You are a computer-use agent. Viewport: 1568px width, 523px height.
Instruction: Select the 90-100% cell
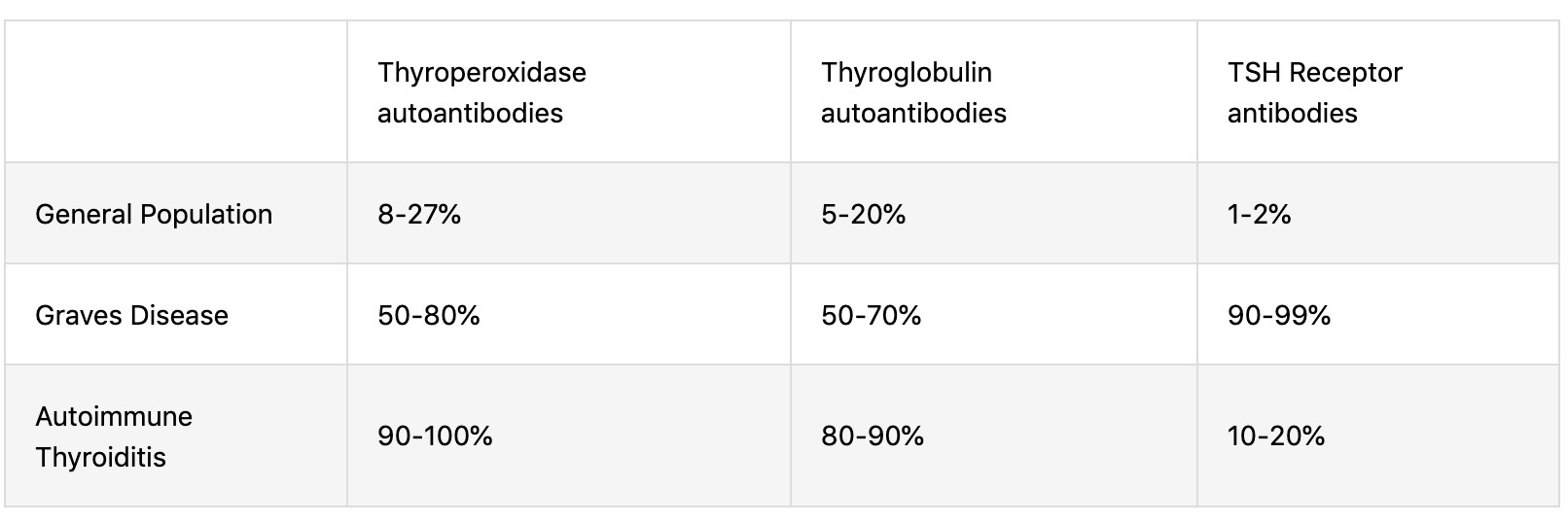point(435,436)
